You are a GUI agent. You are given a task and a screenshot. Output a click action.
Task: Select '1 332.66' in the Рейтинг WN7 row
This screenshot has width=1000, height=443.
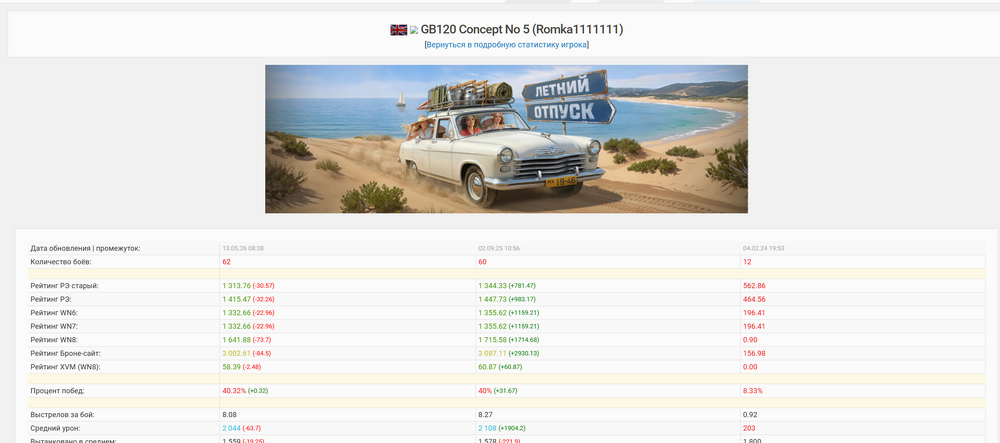click(237, 326)
